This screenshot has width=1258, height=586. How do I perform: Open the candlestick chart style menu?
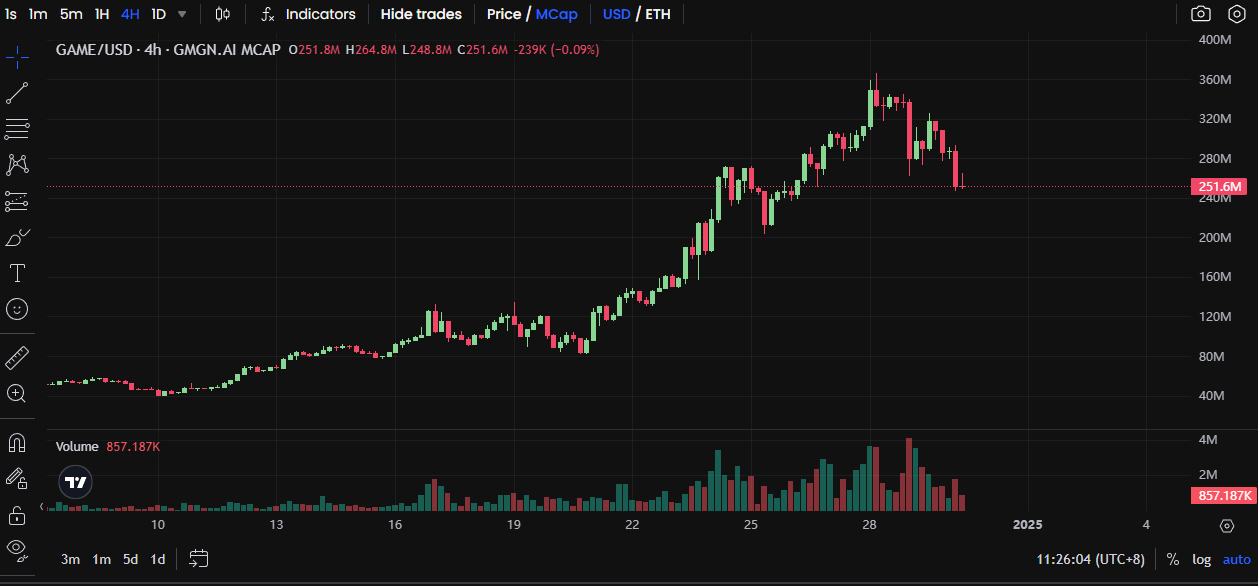click(223, 14)
